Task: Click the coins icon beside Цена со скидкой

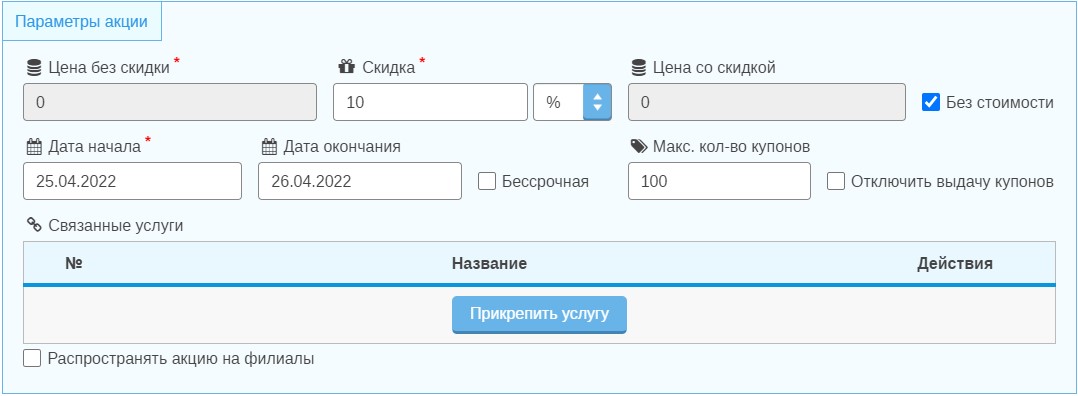Action: pos(639,67)
